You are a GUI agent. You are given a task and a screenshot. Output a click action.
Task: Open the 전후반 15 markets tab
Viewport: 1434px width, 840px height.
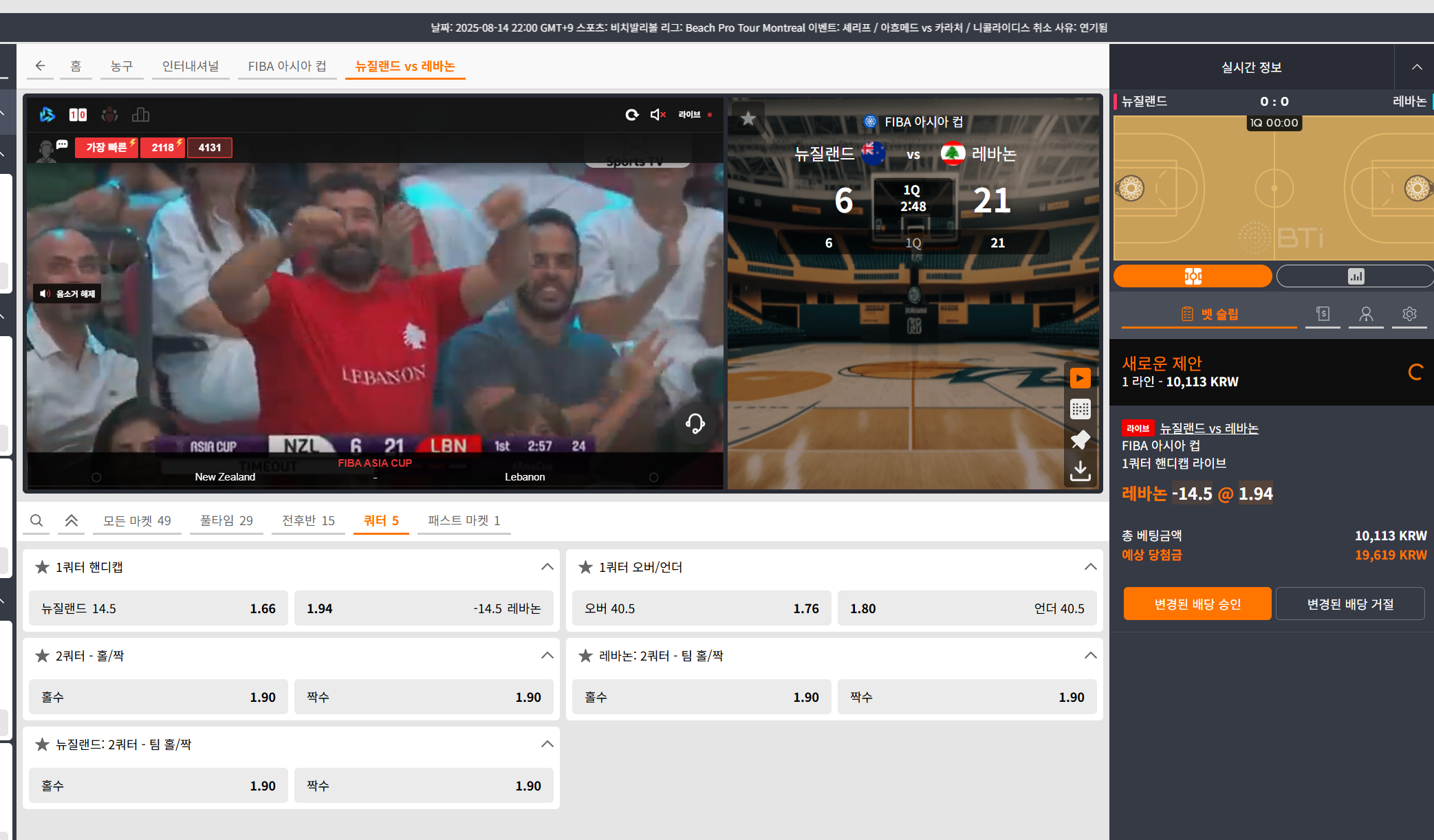pos(308,520)
